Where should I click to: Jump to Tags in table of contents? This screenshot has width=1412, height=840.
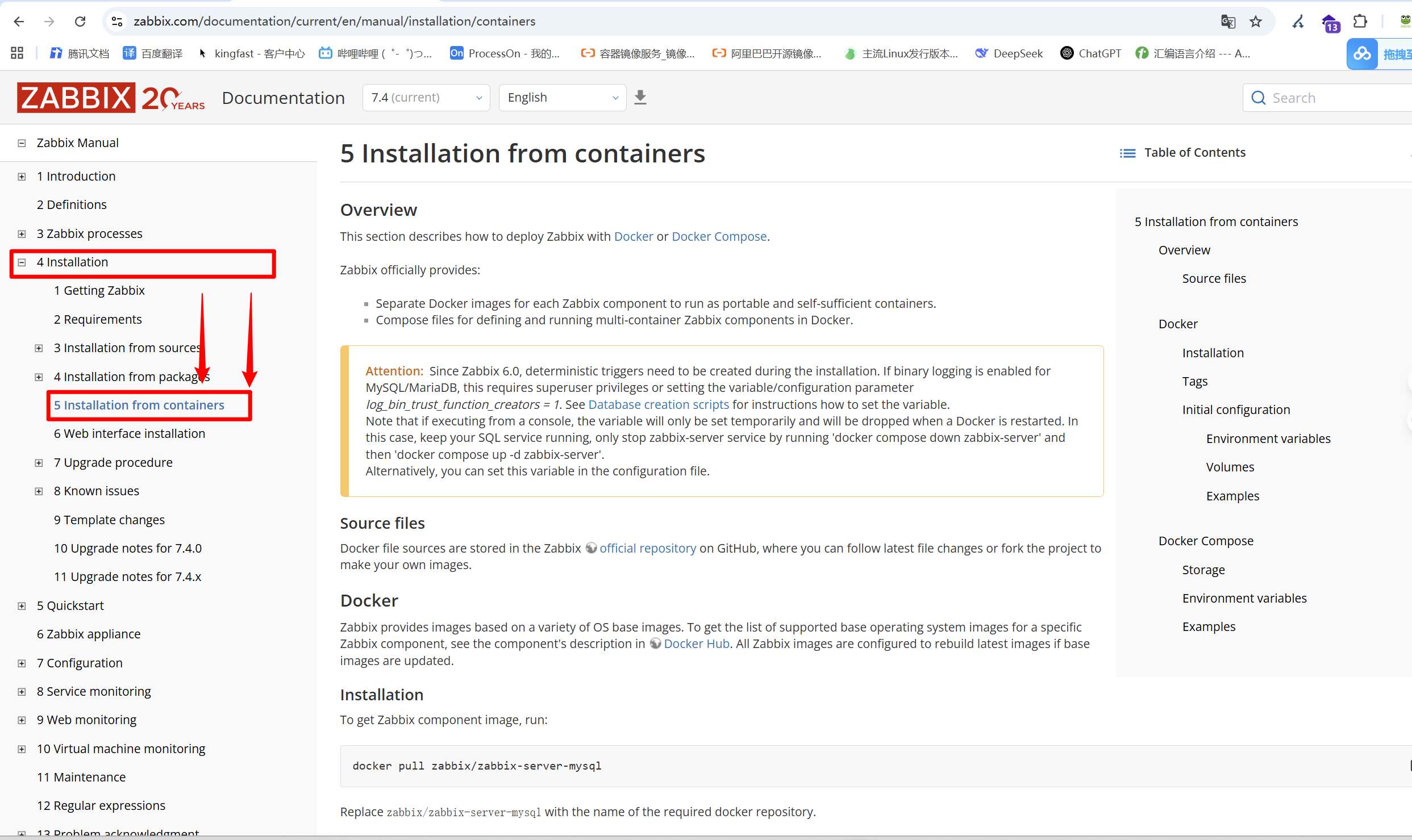[1195, 382]
